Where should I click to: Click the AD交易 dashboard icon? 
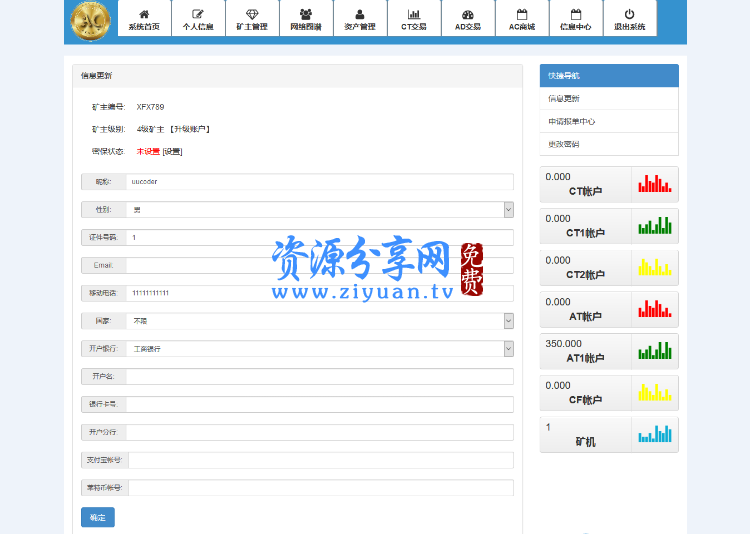[x=468, y=15]
